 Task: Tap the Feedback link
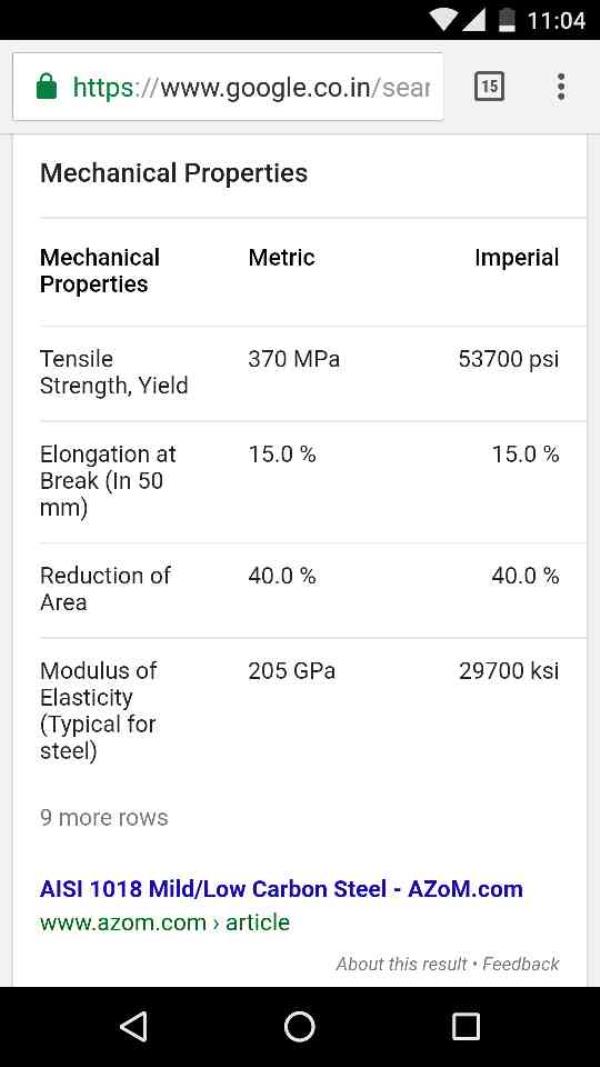521,964
